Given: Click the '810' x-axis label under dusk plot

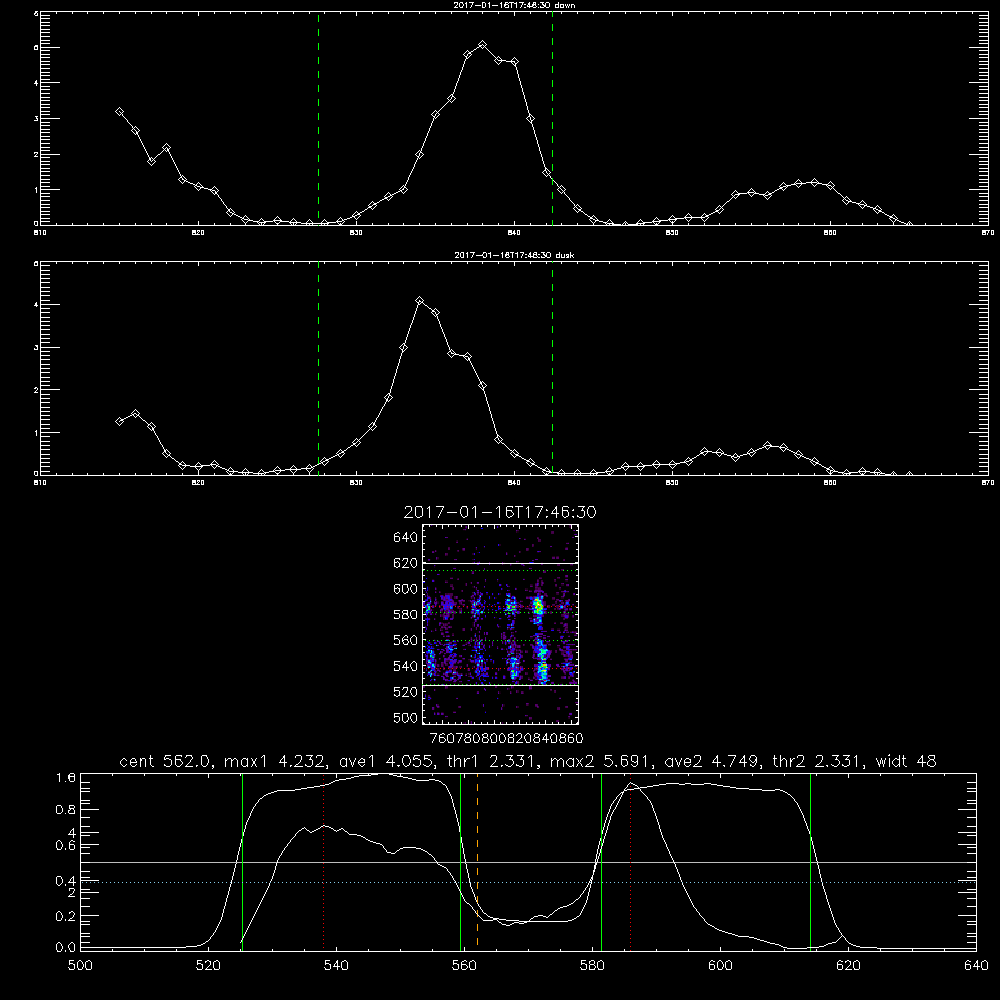Looking at the screenshot, I should point(40,483).
